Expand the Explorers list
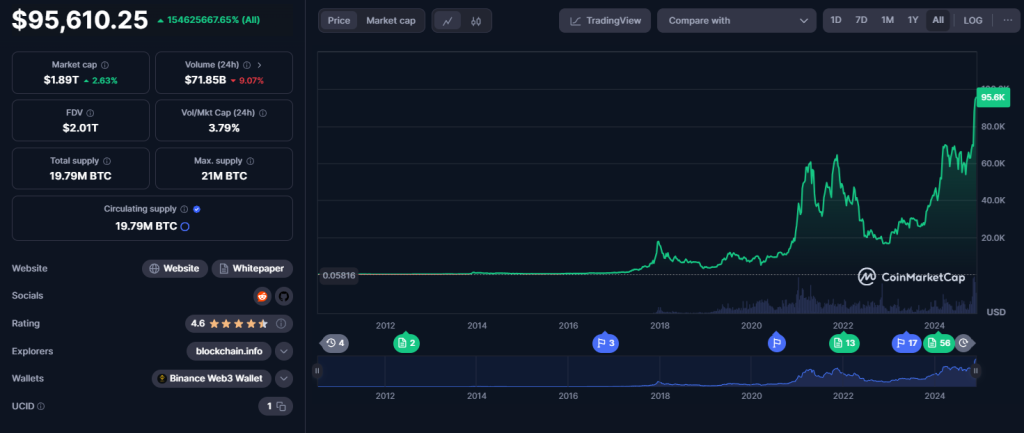This screenshot has height=433, width=1024. pos(283,351)
